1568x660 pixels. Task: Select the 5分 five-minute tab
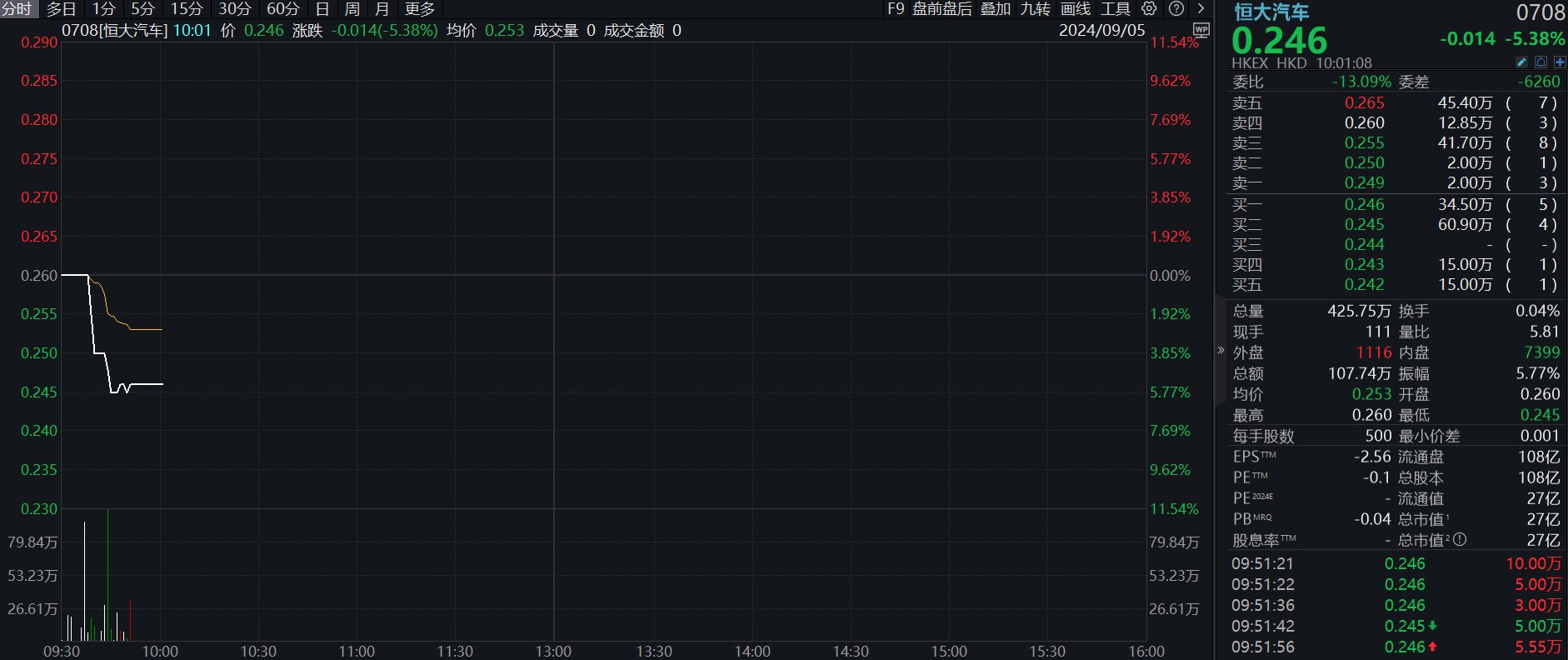click(x=143, y=9)
